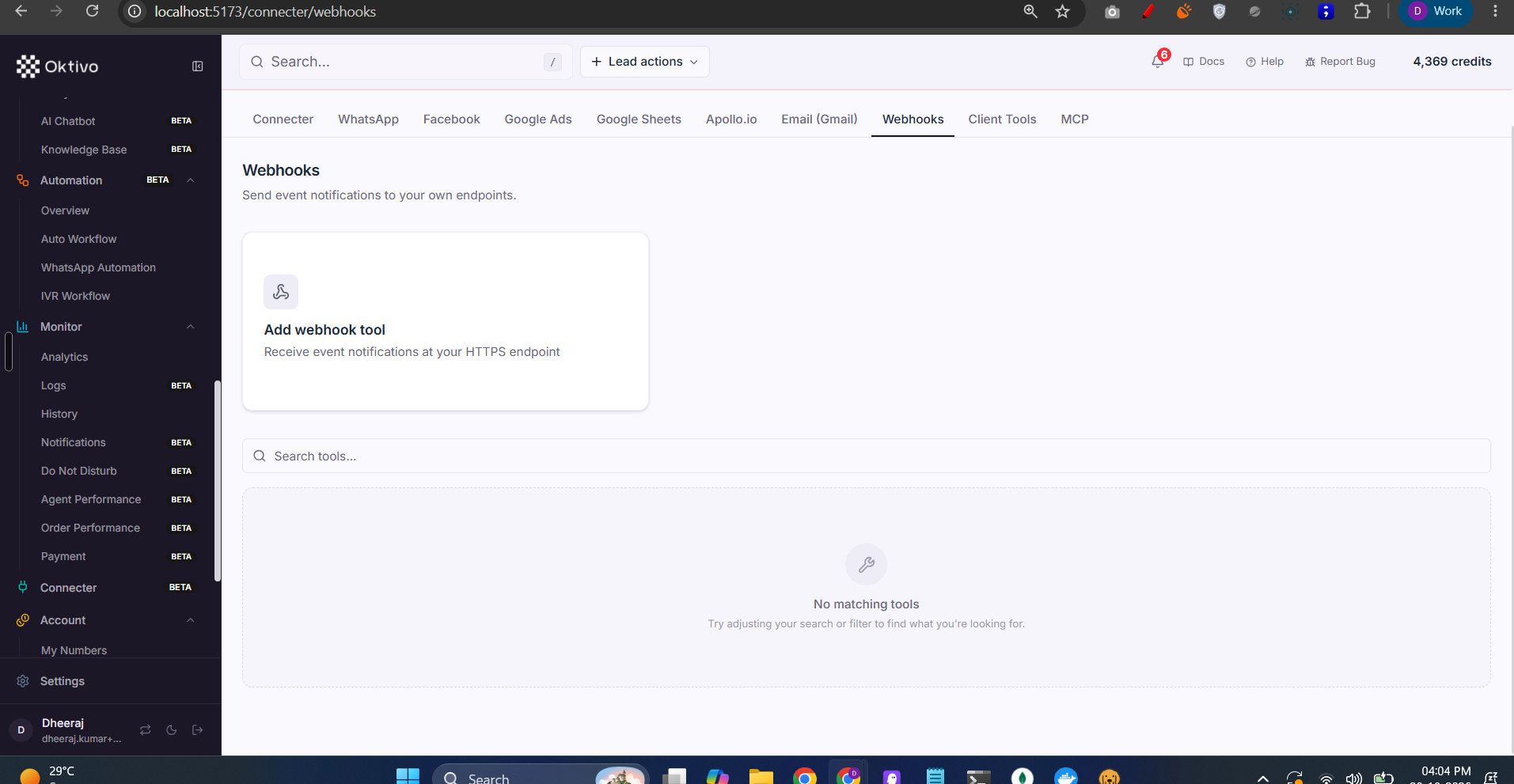Focus the top Search bar
This screenshot has width=1514, height=784.
tap(406, 62)
